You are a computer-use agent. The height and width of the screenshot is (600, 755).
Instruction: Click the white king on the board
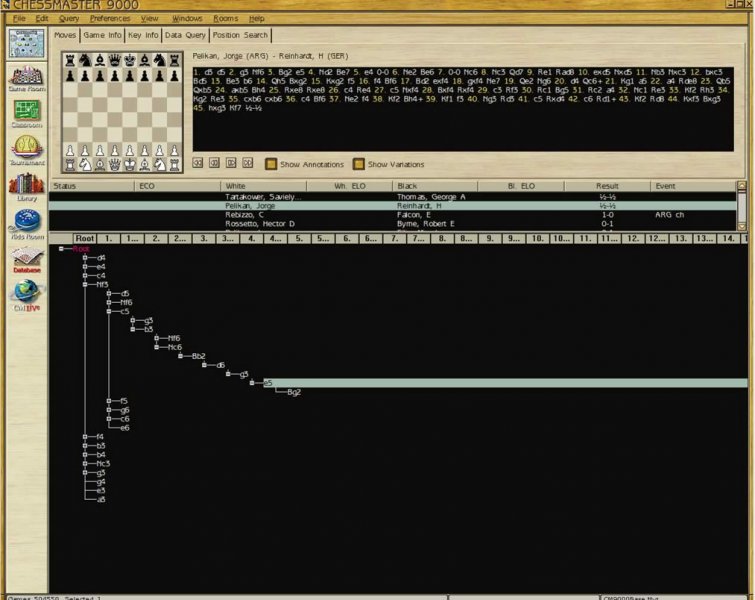130,165
